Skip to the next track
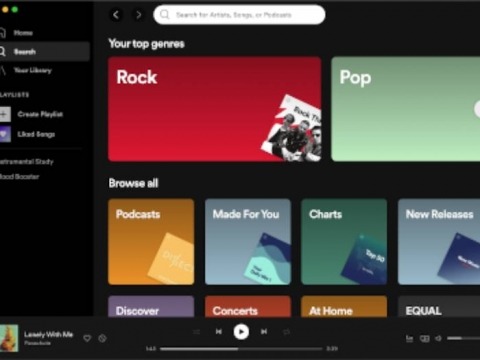 tap(264, 332)
